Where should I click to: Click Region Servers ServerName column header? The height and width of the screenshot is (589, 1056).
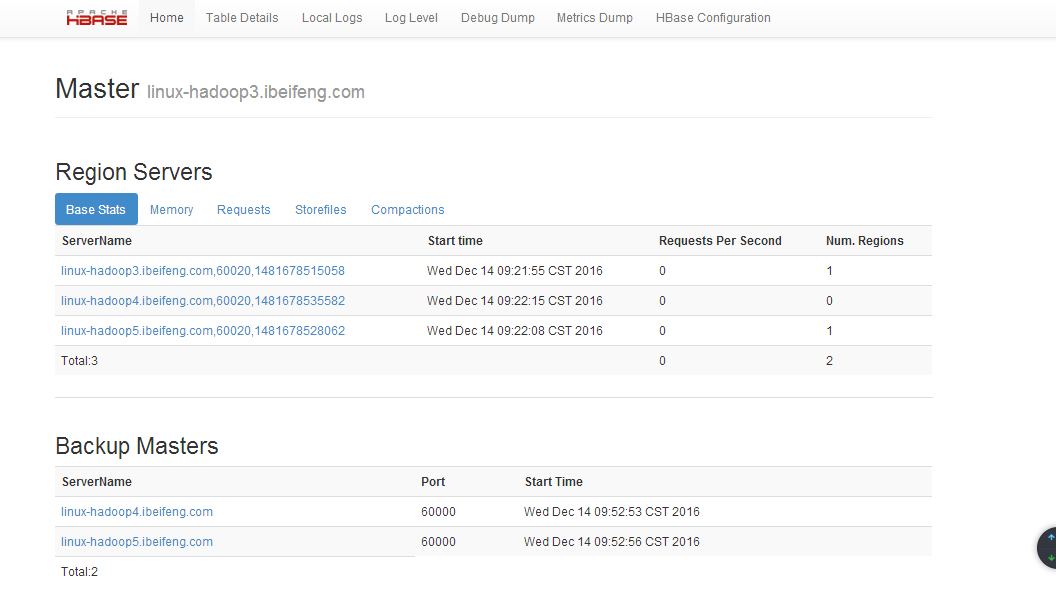coord(97,241)
